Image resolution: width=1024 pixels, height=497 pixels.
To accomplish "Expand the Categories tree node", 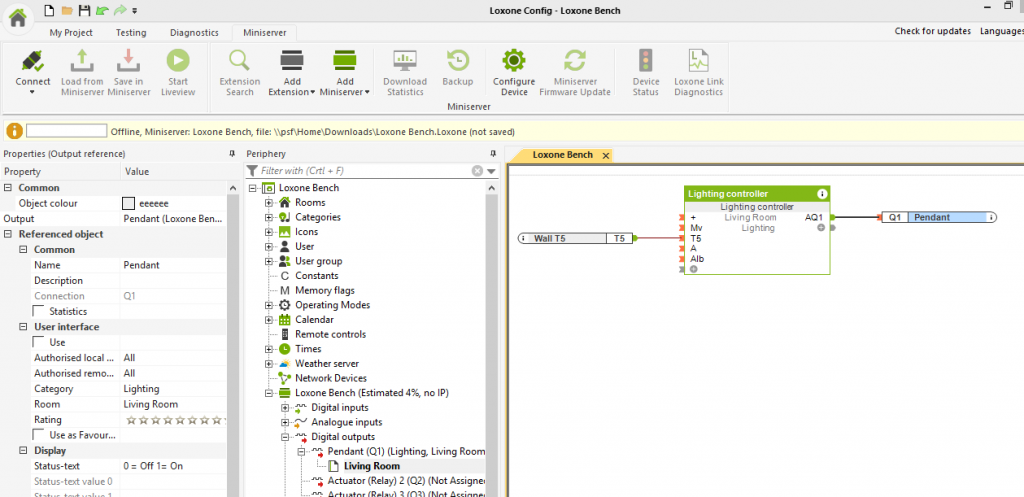I will pyautogui.click(x=268, y=217).
